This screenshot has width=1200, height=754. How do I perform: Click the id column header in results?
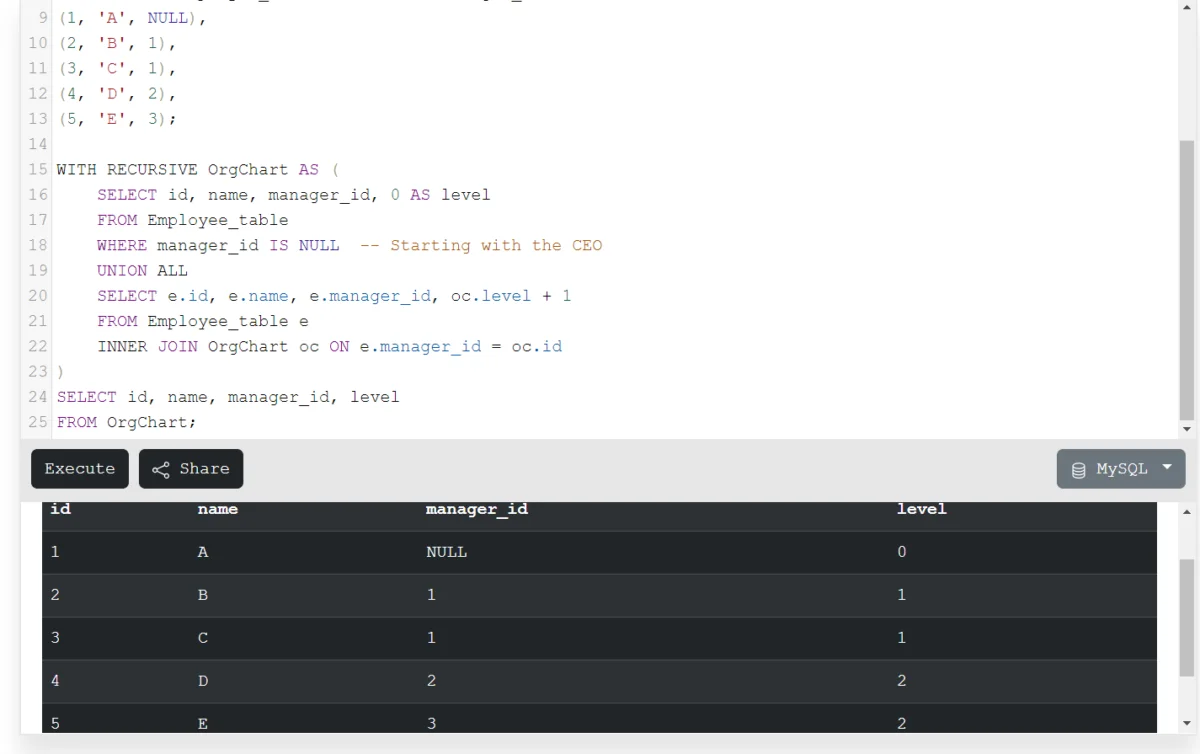59,509
